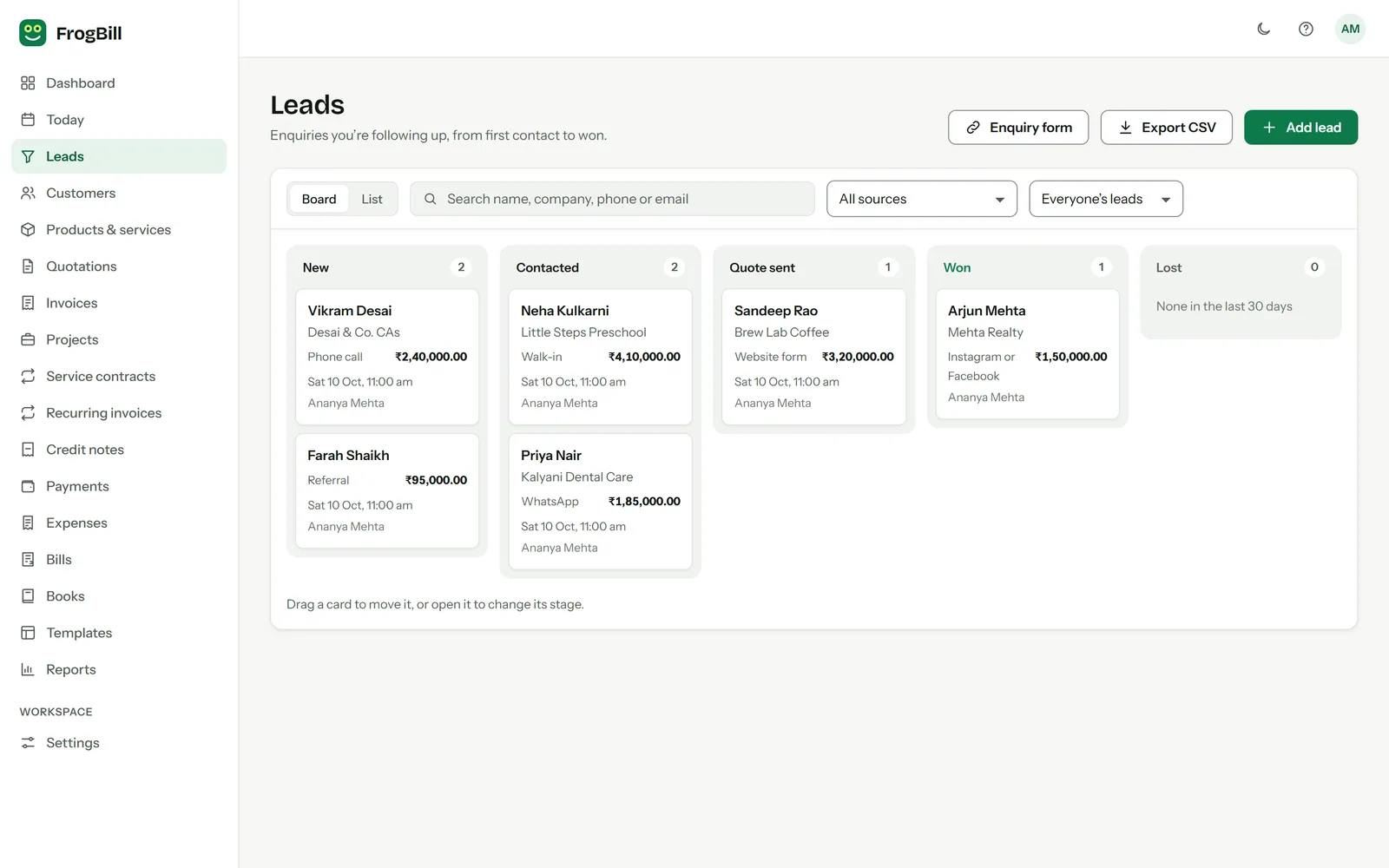Image resolution: width=1389 pixels, height=868 pixels.
Task: Click the Lost column header
Action: coord(1168,267)
